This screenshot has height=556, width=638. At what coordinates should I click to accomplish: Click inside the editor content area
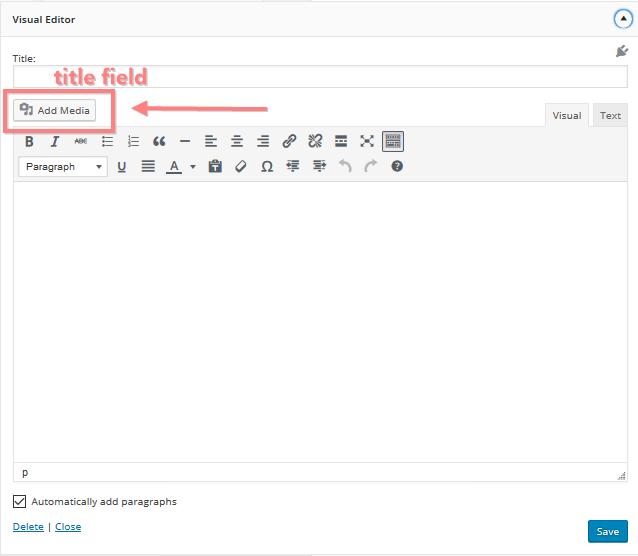coord(320,322)
